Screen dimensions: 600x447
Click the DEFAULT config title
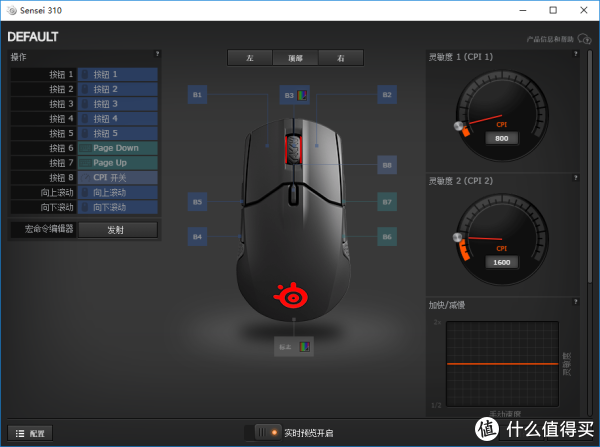(33, 37)
